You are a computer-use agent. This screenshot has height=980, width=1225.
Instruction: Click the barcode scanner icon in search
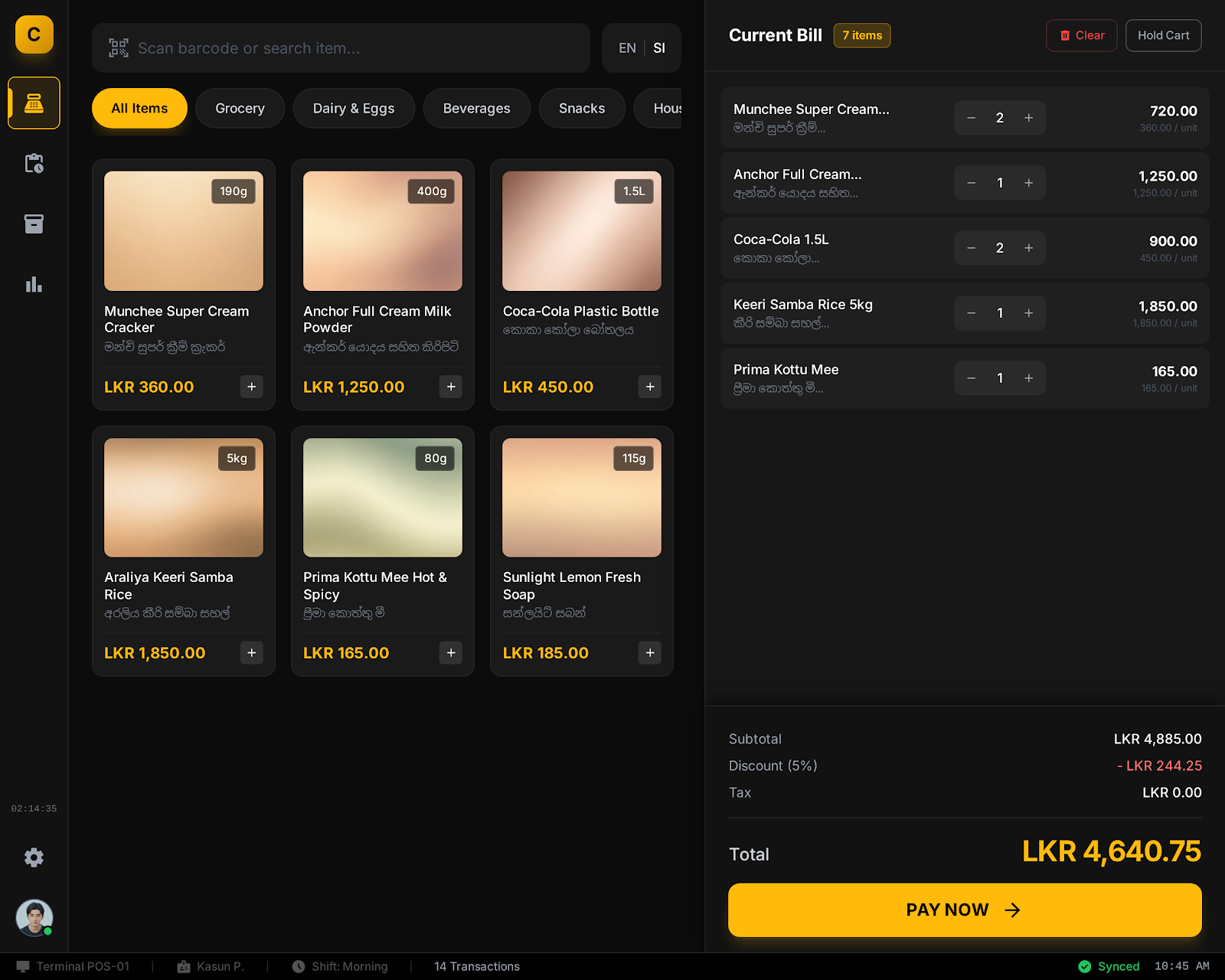click(118, 48)
